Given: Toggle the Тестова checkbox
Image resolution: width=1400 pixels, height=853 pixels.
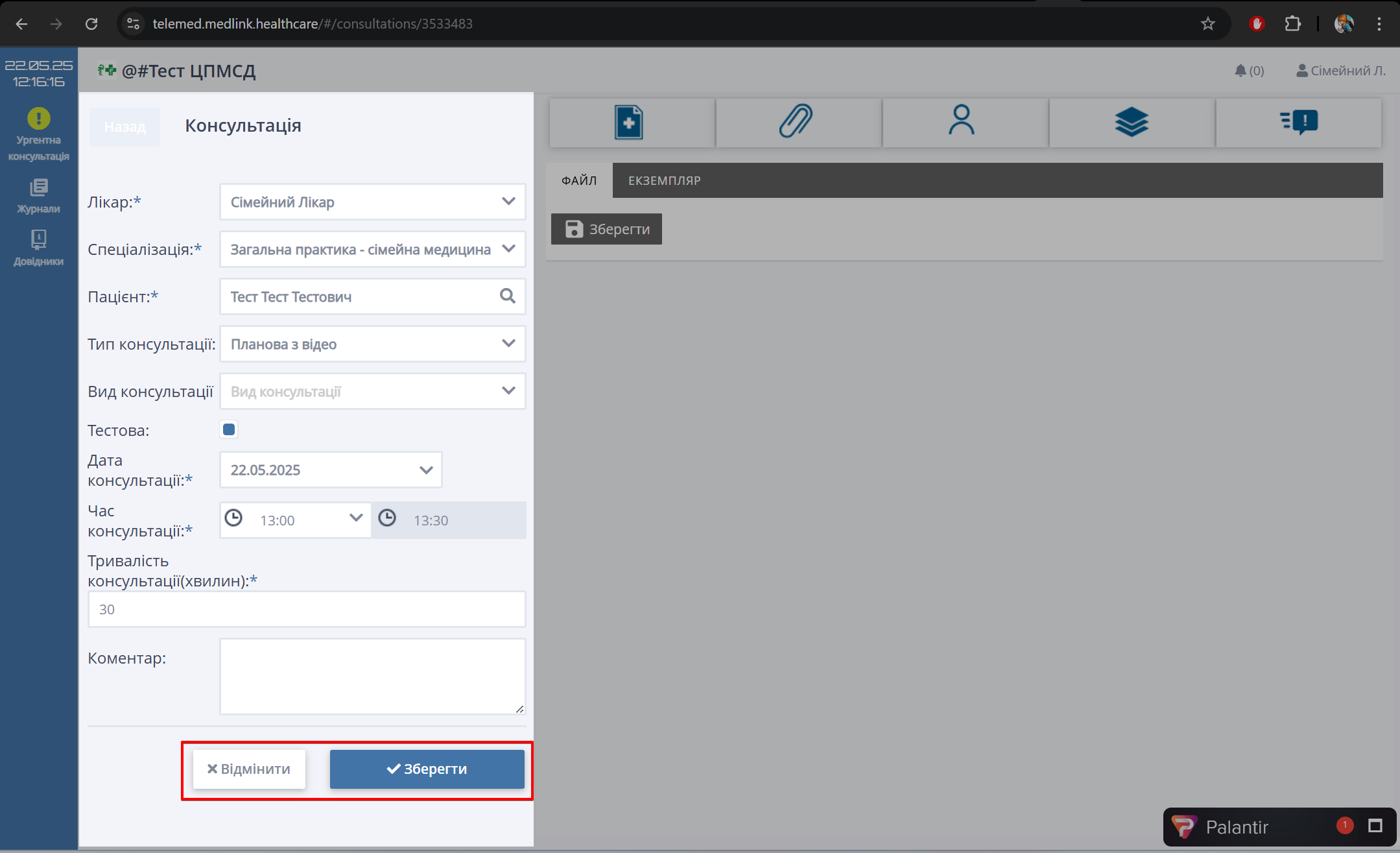Looking at the screenshot, I should (229, 429).
